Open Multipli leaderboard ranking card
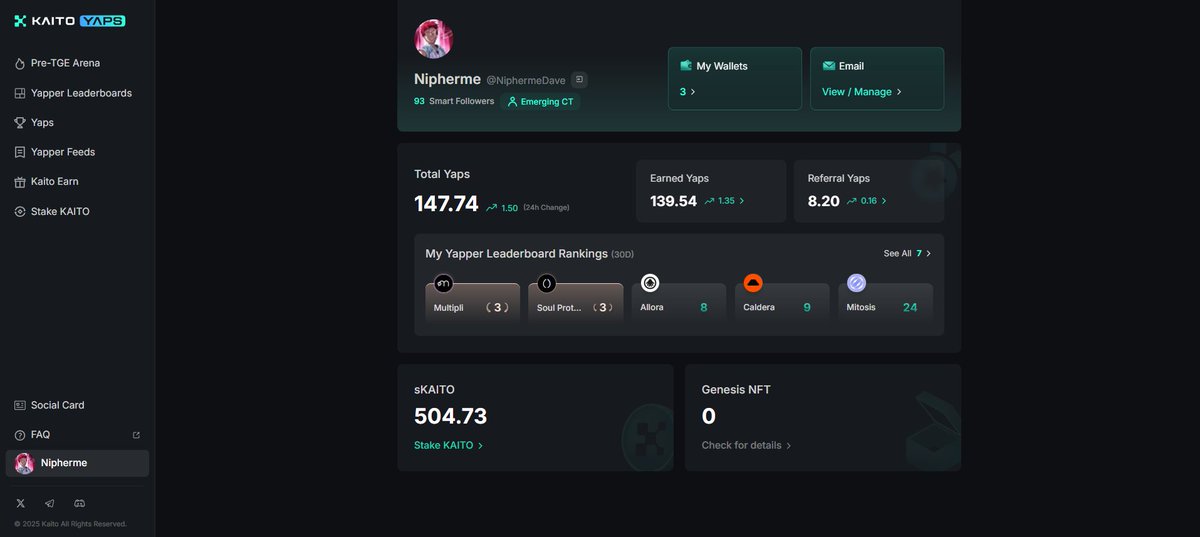This screenshot has width=1200, height=537. point(472,303)
